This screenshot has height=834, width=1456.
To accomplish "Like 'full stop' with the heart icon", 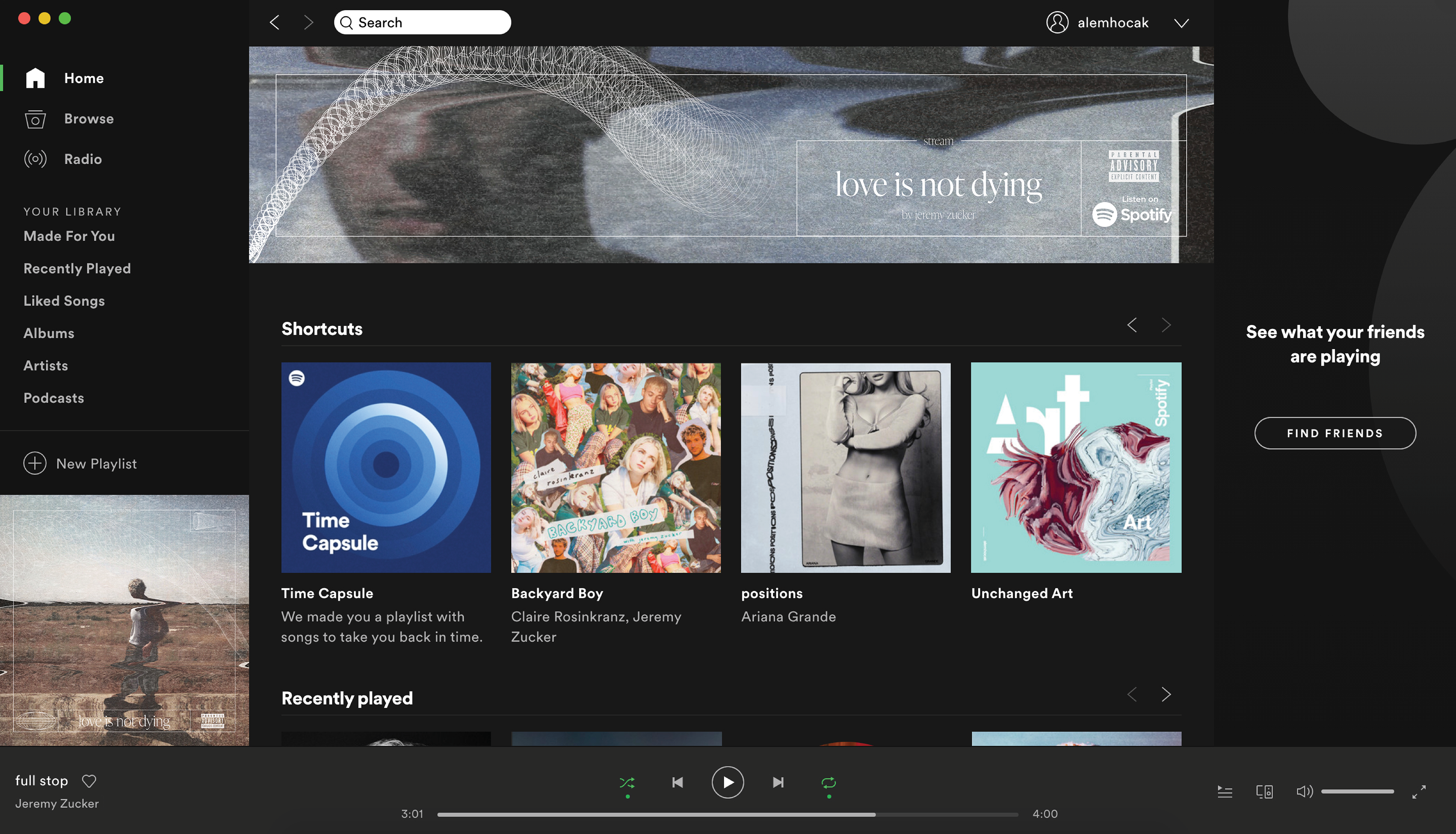I will click(89, 781).
